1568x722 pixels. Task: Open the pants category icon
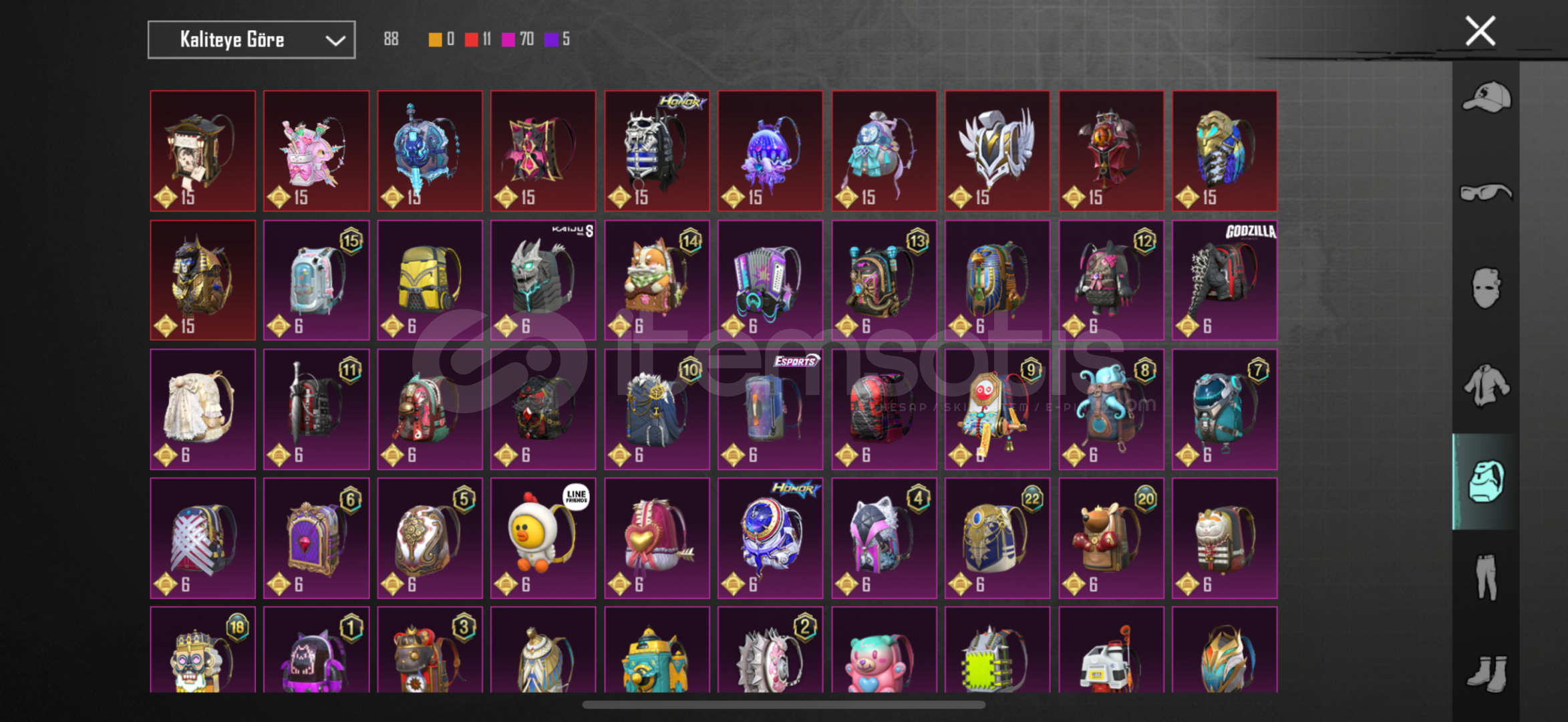1486,577
